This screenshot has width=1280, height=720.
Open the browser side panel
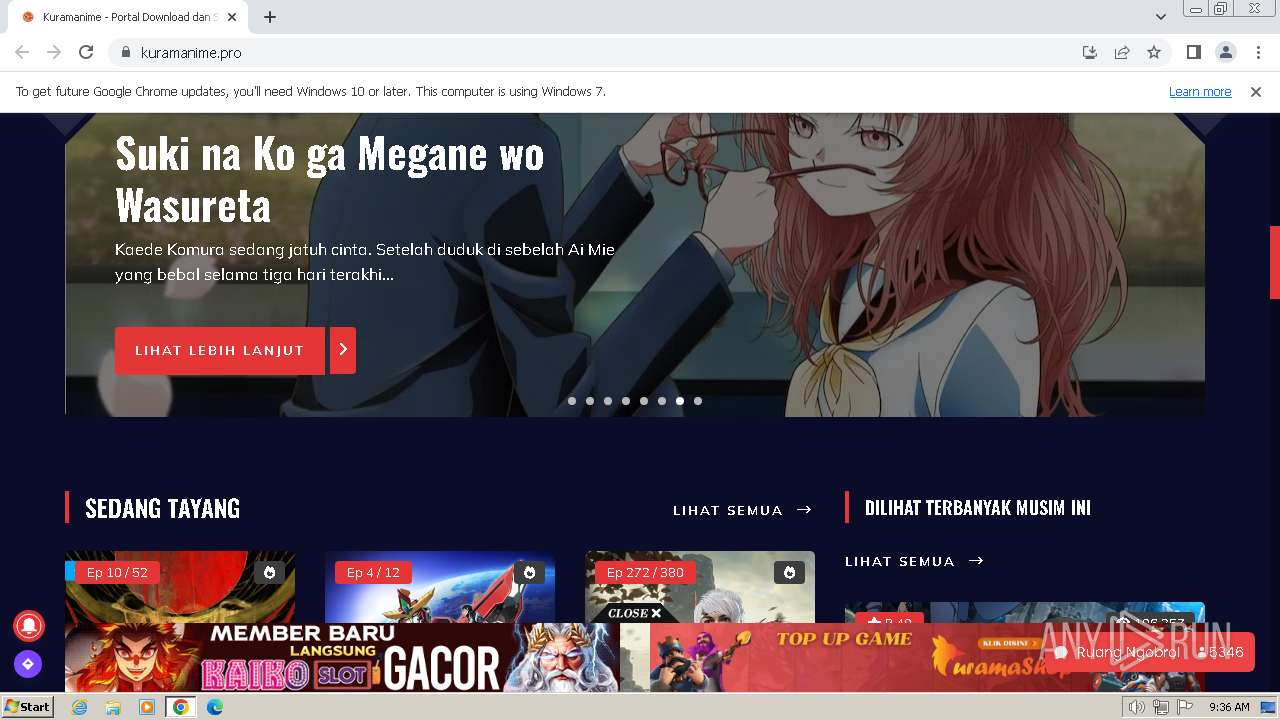click(x=1193, y=52)
